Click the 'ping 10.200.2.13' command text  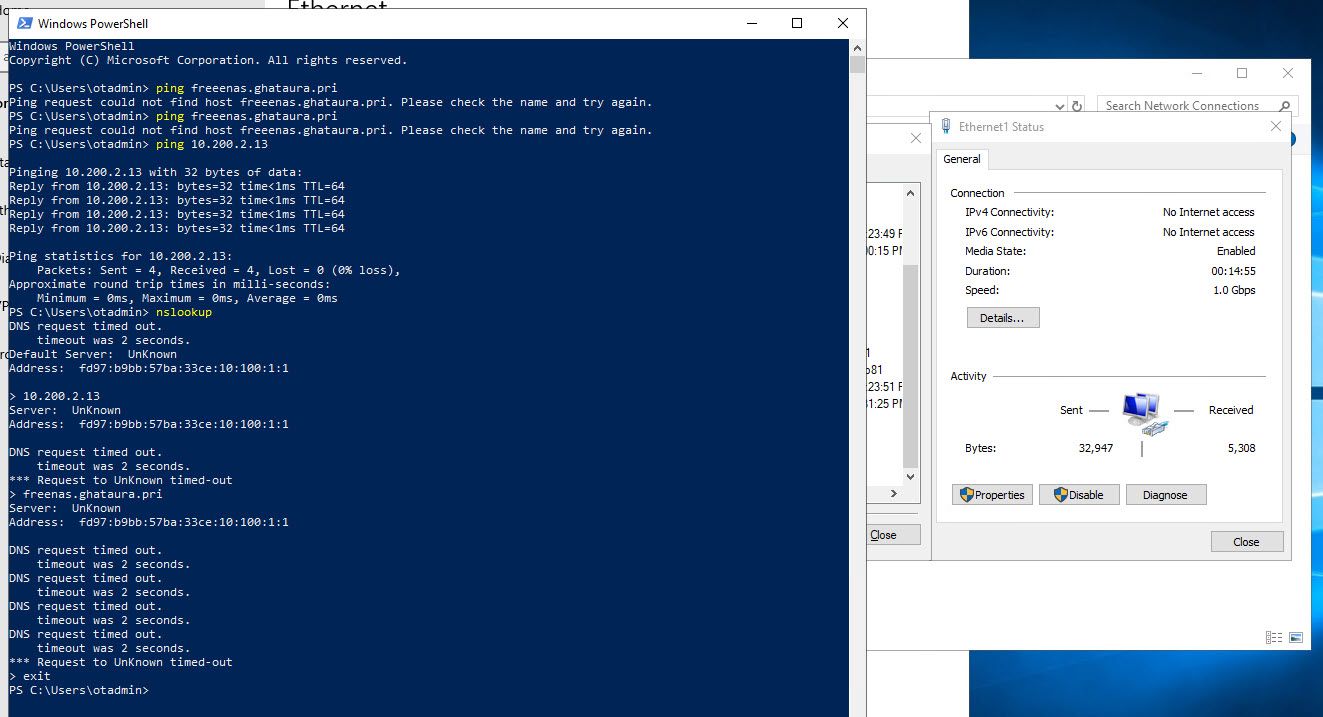click(x=212, y=144)
